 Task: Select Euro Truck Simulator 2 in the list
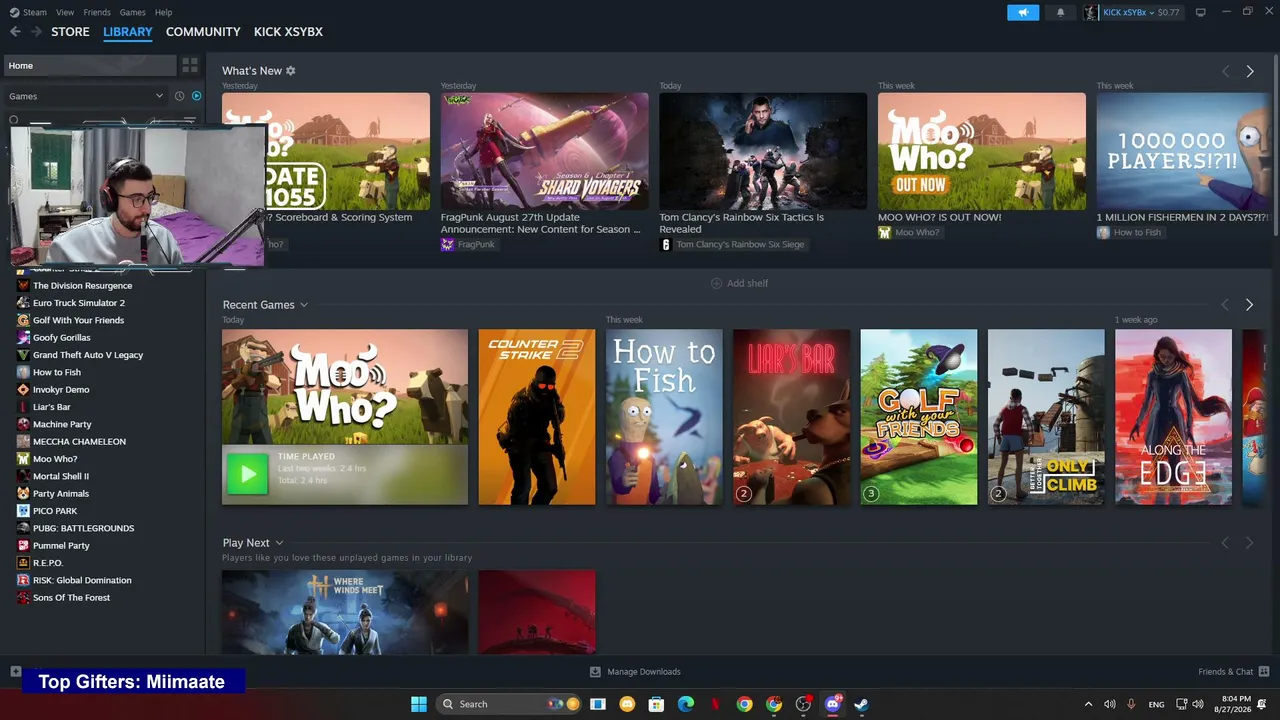pyautogui.click(x=79, y=303)
